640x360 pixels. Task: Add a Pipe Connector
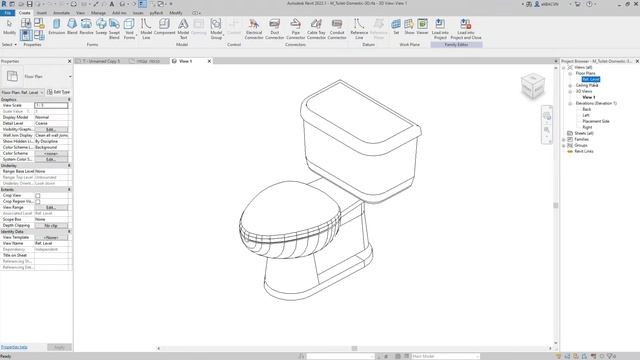pos(296,29)
